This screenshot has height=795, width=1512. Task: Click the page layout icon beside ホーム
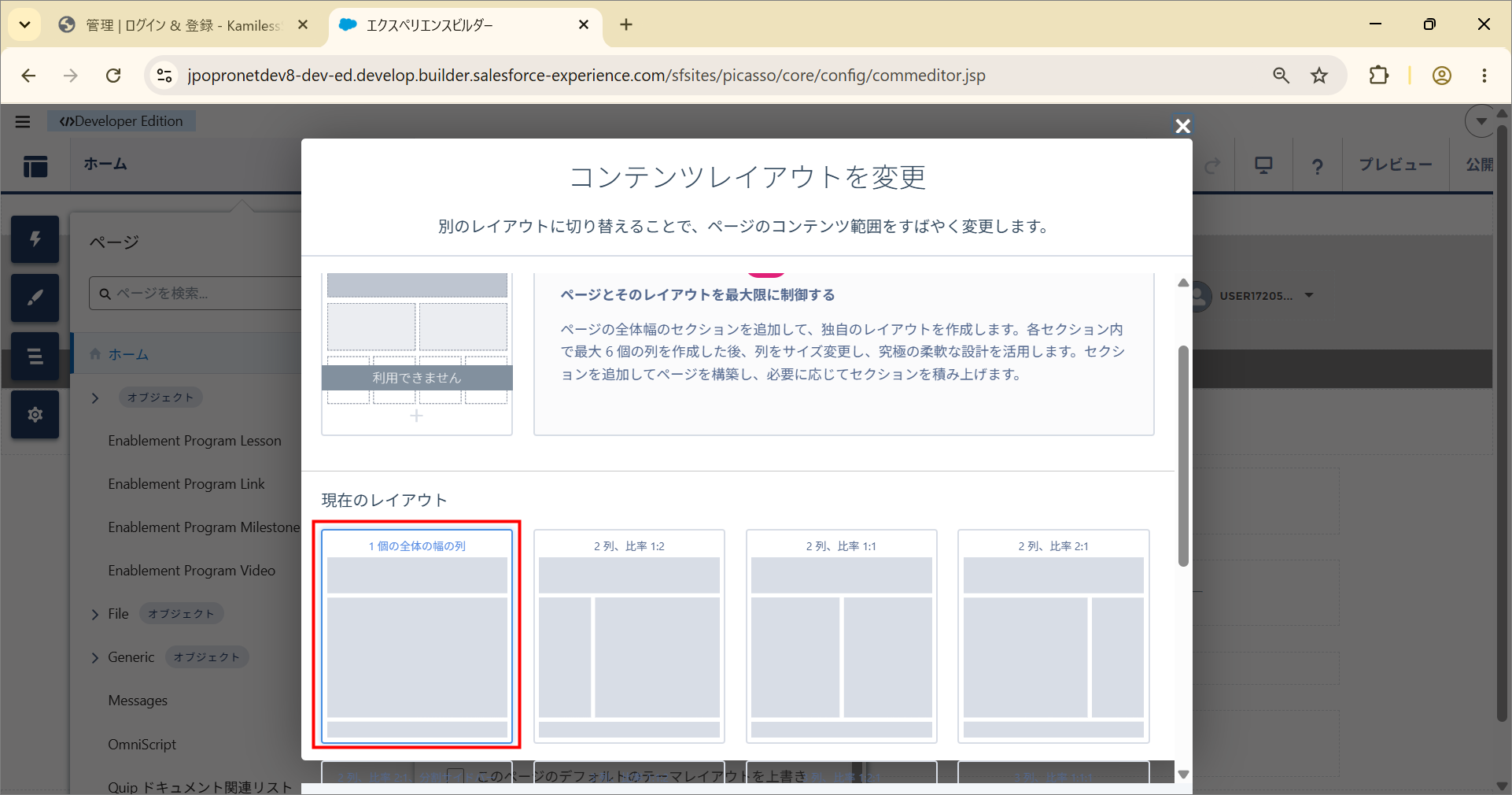pyautogui.click(x=35, y=166)
